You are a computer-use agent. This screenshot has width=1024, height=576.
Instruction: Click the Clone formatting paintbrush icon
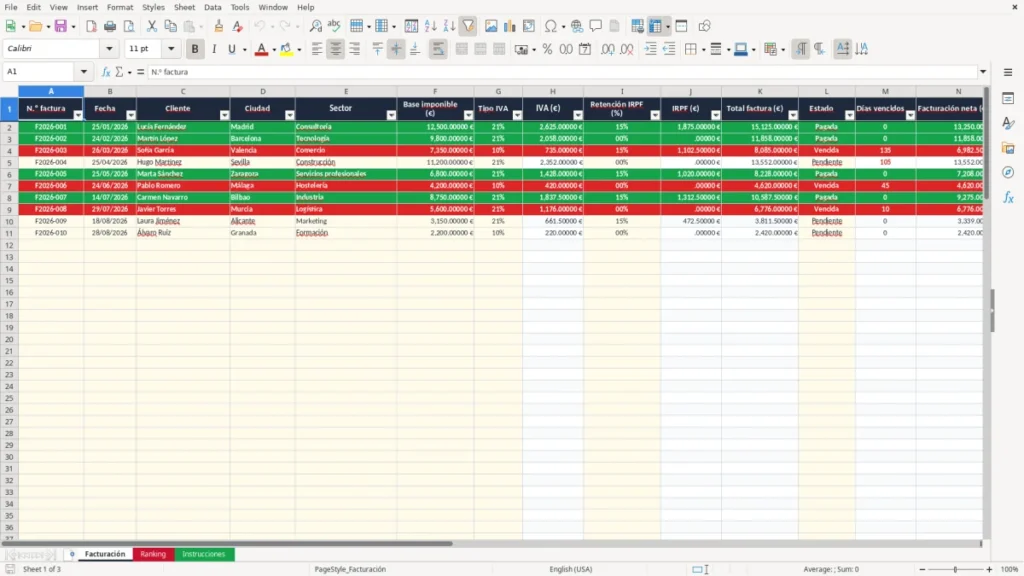[219, 26]
